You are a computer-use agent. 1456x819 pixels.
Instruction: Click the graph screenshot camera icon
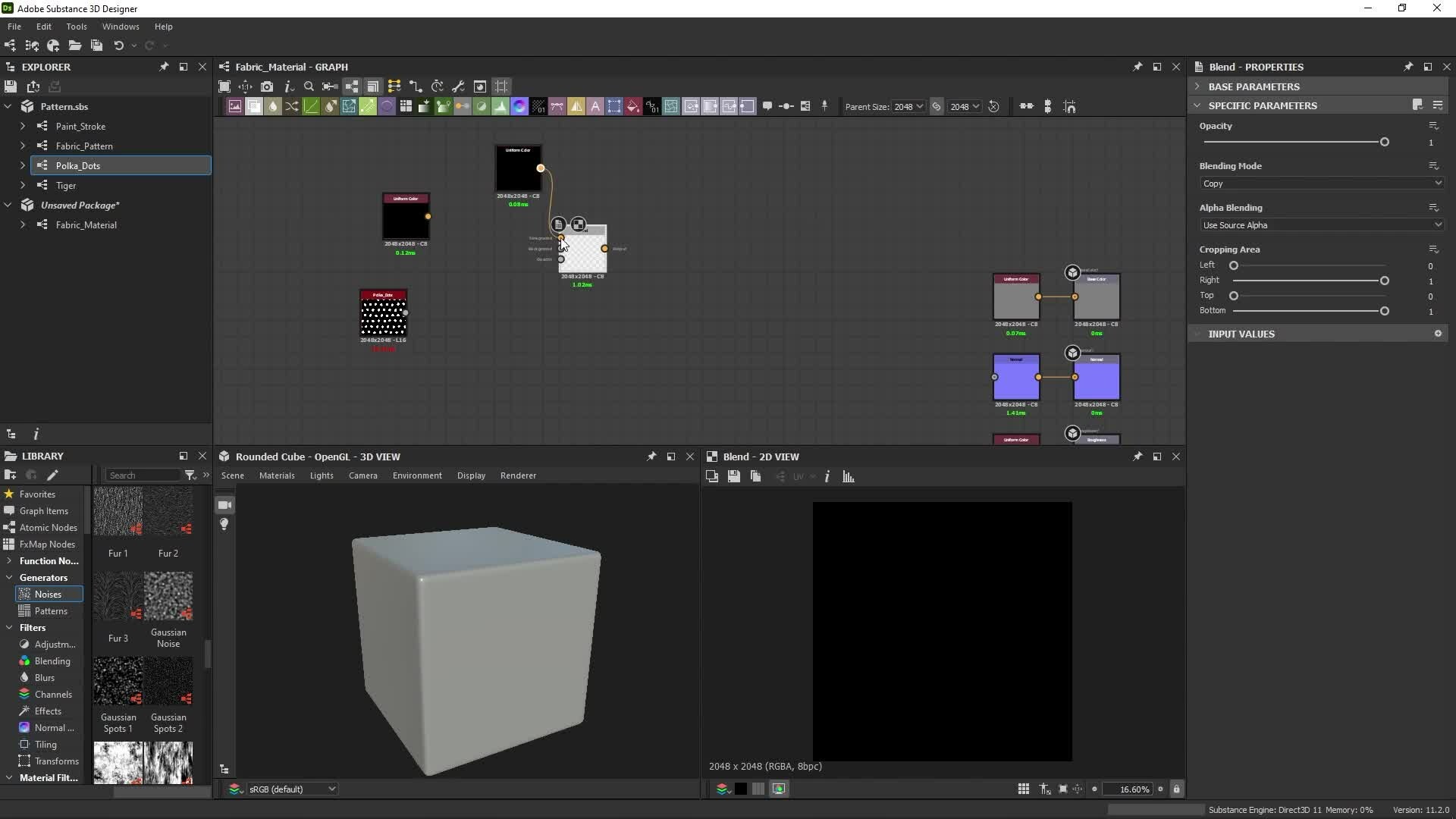267,86
